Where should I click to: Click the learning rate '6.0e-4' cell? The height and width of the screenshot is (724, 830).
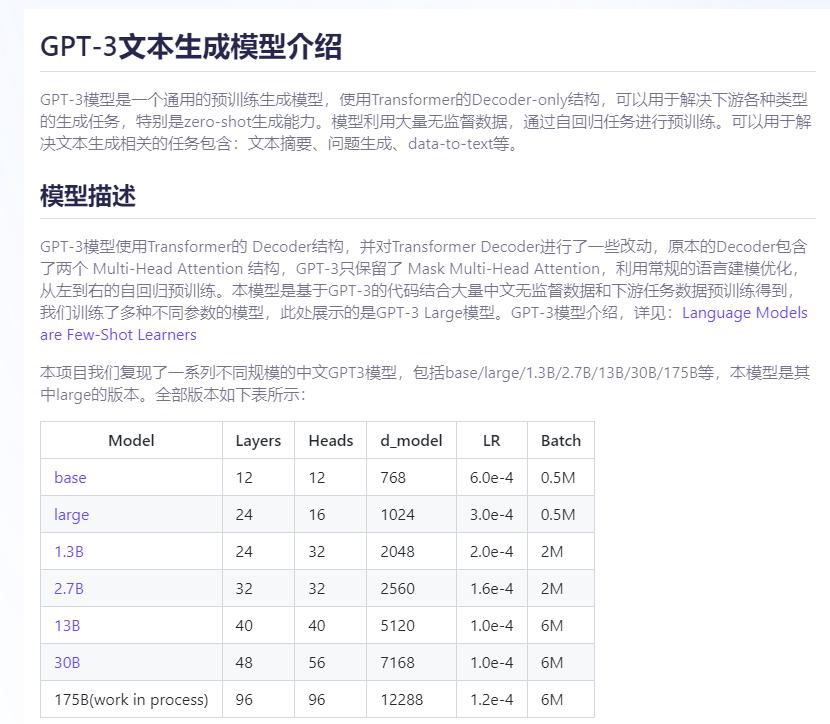pyautogui.click(x=492, y=477)
